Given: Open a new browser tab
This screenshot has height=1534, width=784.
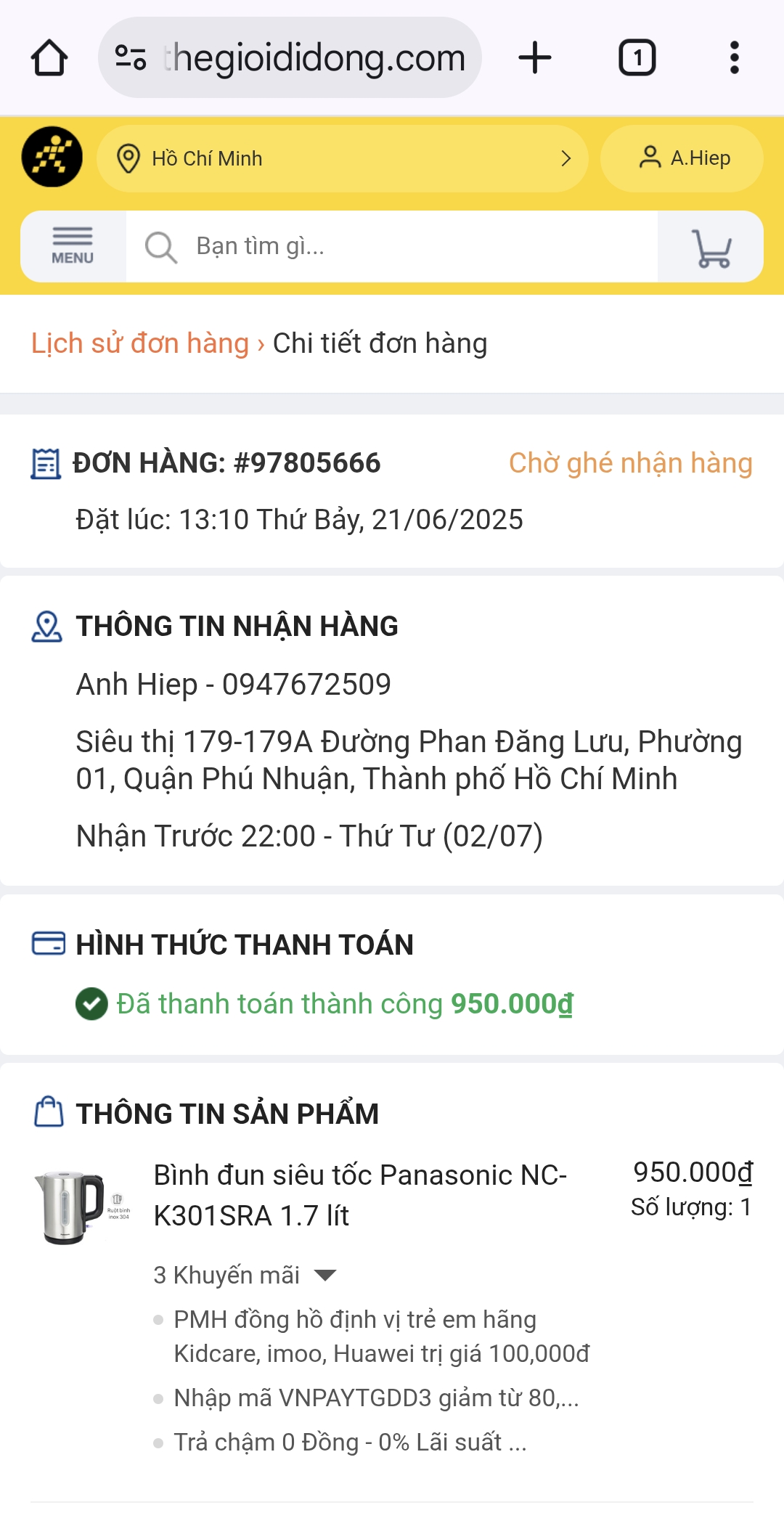Looking at the screenshot, I should (x=535, y=58).
